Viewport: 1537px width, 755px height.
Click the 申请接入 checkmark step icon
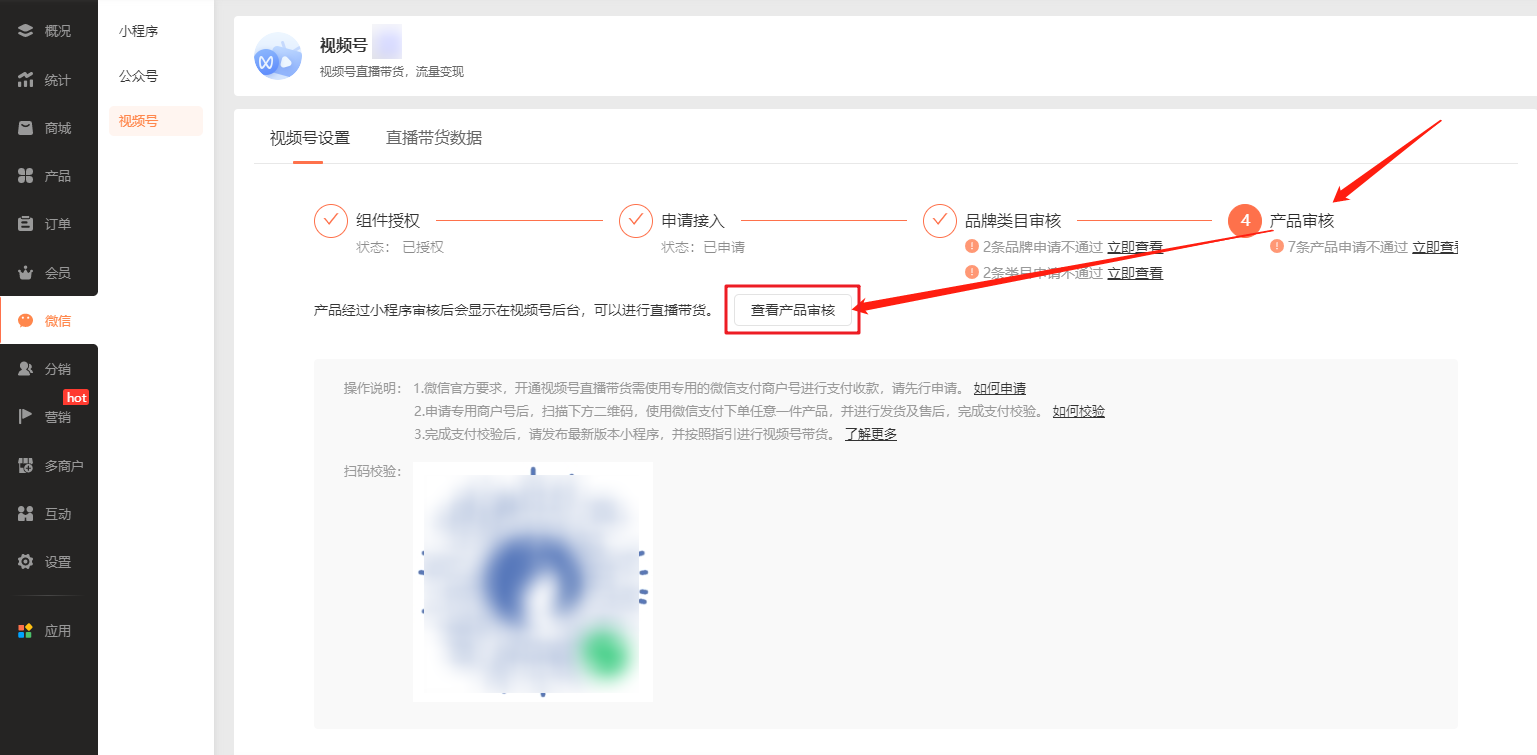click(x=636, y=221)
